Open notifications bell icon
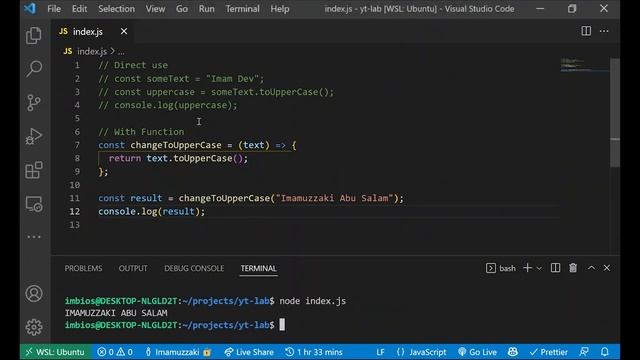The height and width of the screenshot is (360, 640). coord(604,352)
